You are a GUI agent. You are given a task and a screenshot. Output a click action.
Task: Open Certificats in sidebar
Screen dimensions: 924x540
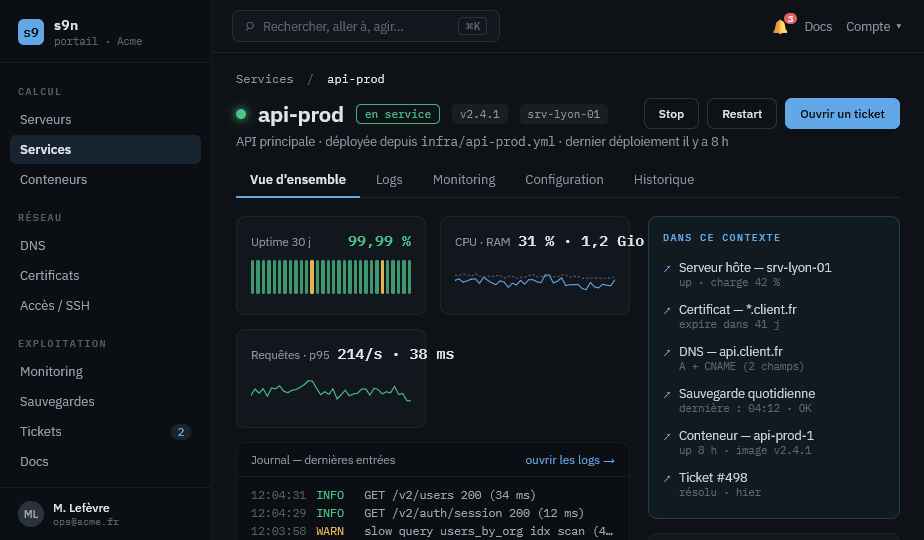click(x=105, y=276)
